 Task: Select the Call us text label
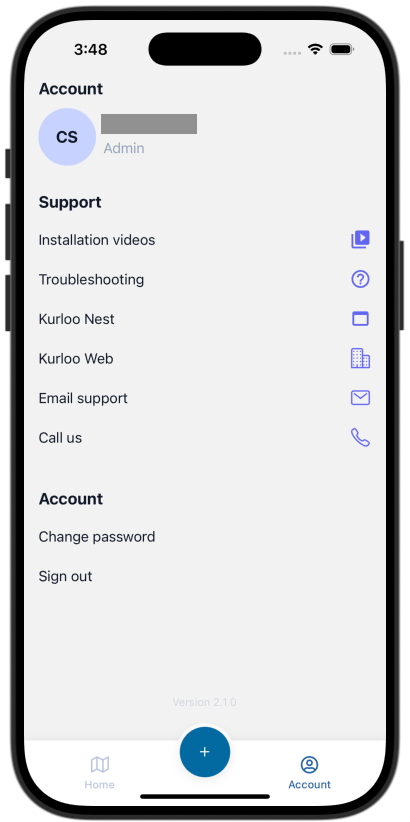[60, 438]
